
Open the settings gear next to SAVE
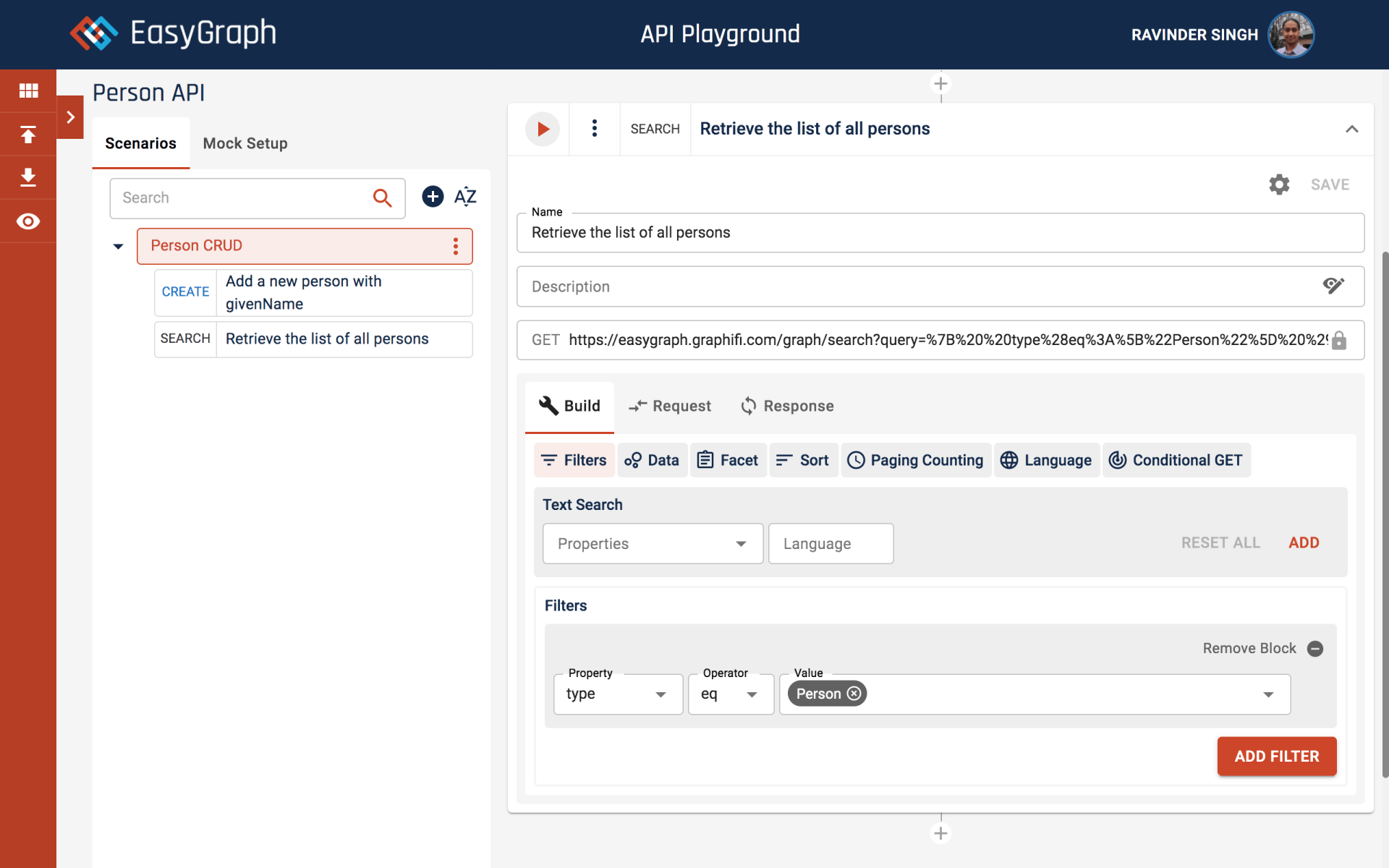(1279, 184)
